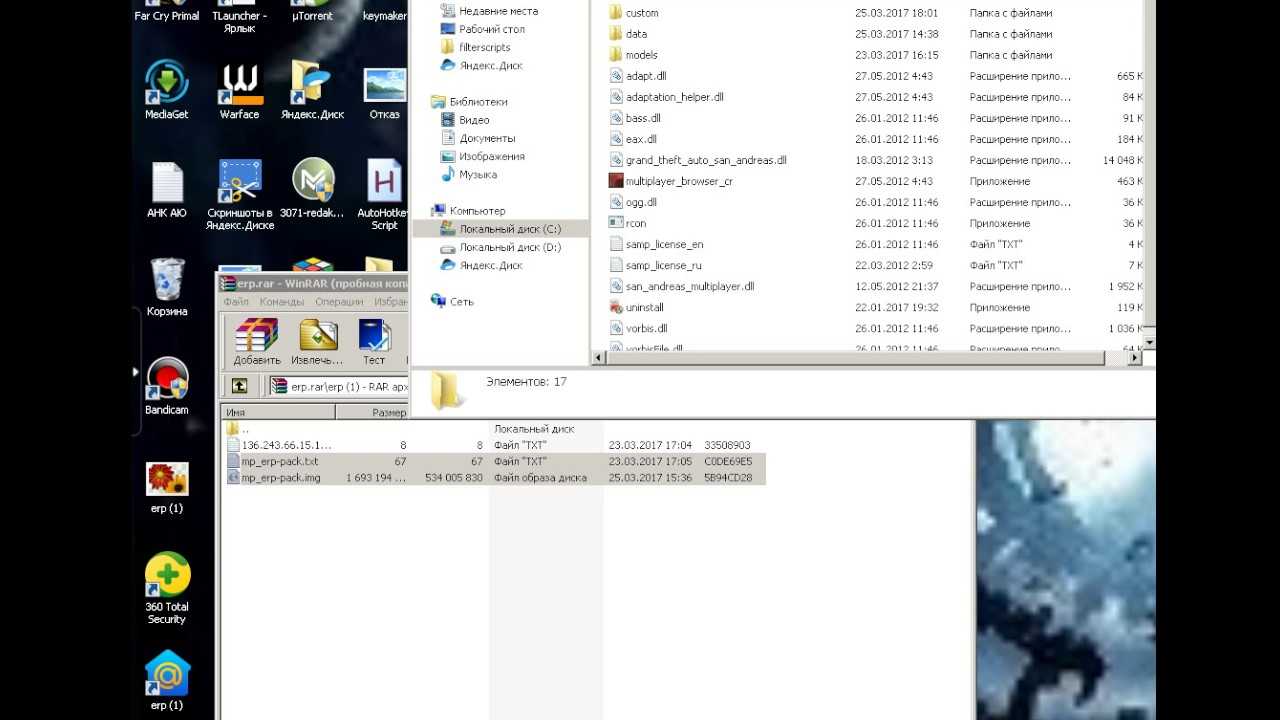Open Локальный диск (D:) in sidebar
This screenshot has height=720, width=1280.
pos(501,247)
